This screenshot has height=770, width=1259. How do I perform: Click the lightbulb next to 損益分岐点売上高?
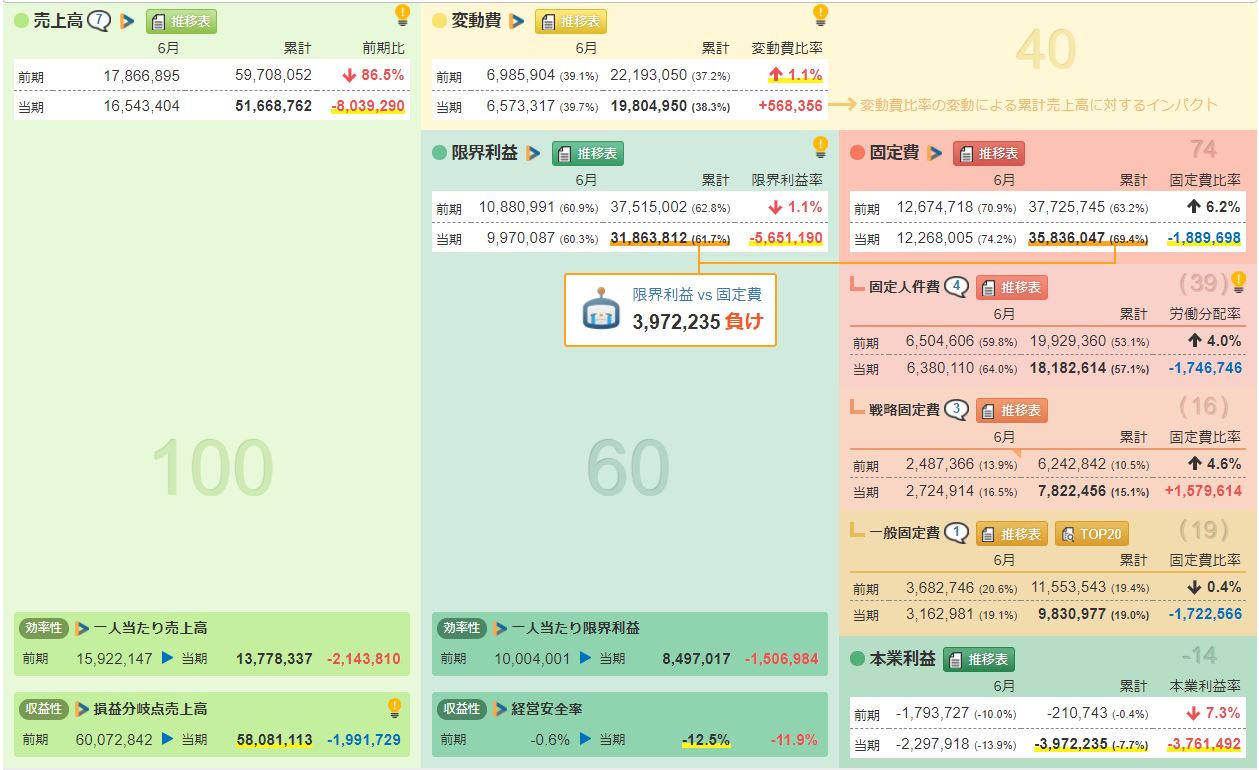point(395,708)
